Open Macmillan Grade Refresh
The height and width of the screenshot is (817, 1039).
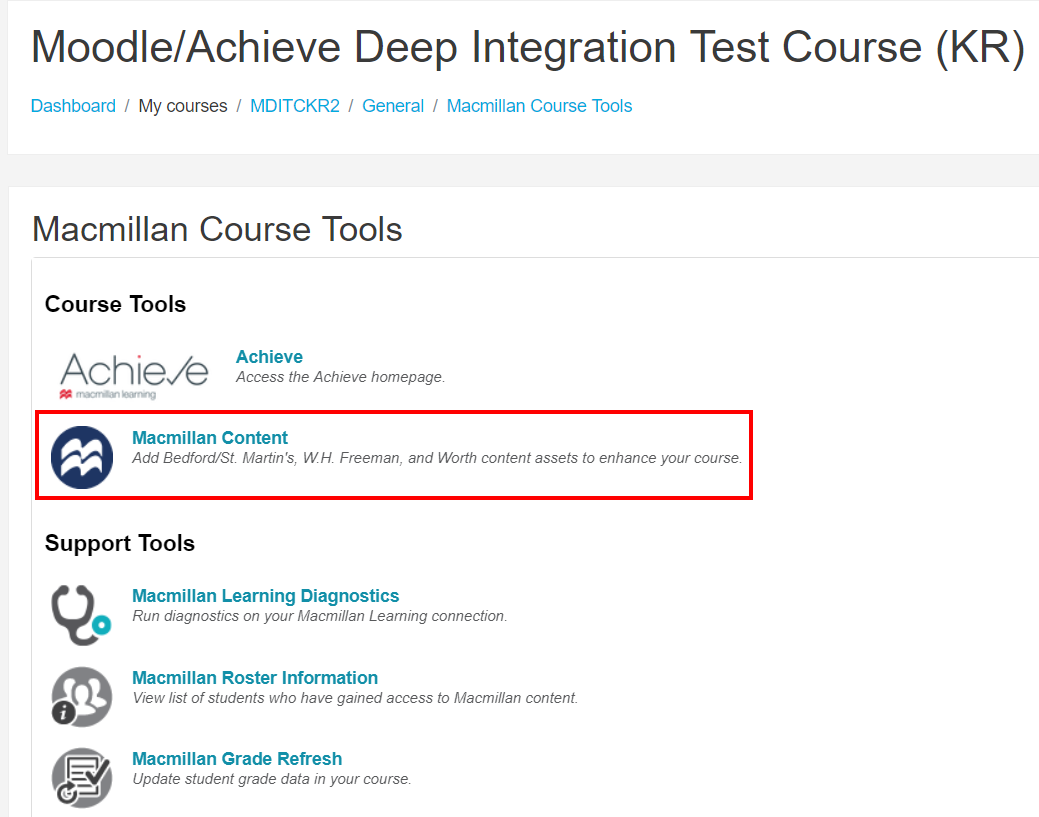tap(236, 758)
